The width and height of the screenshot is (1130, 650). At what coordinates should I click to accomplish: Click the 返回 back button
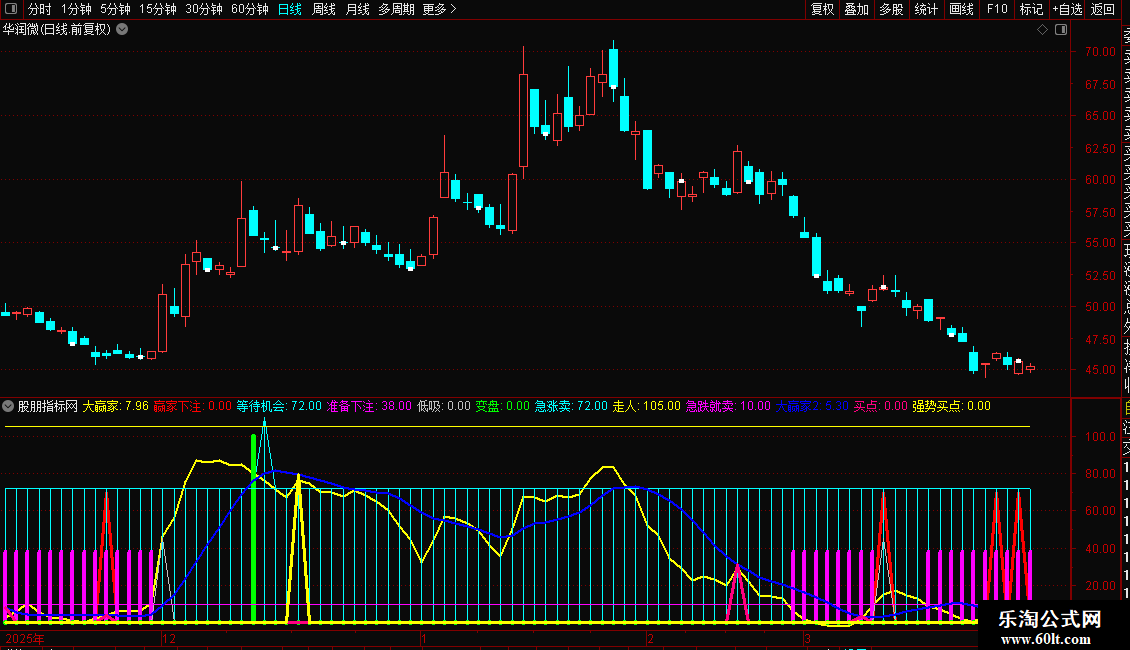1103,9
